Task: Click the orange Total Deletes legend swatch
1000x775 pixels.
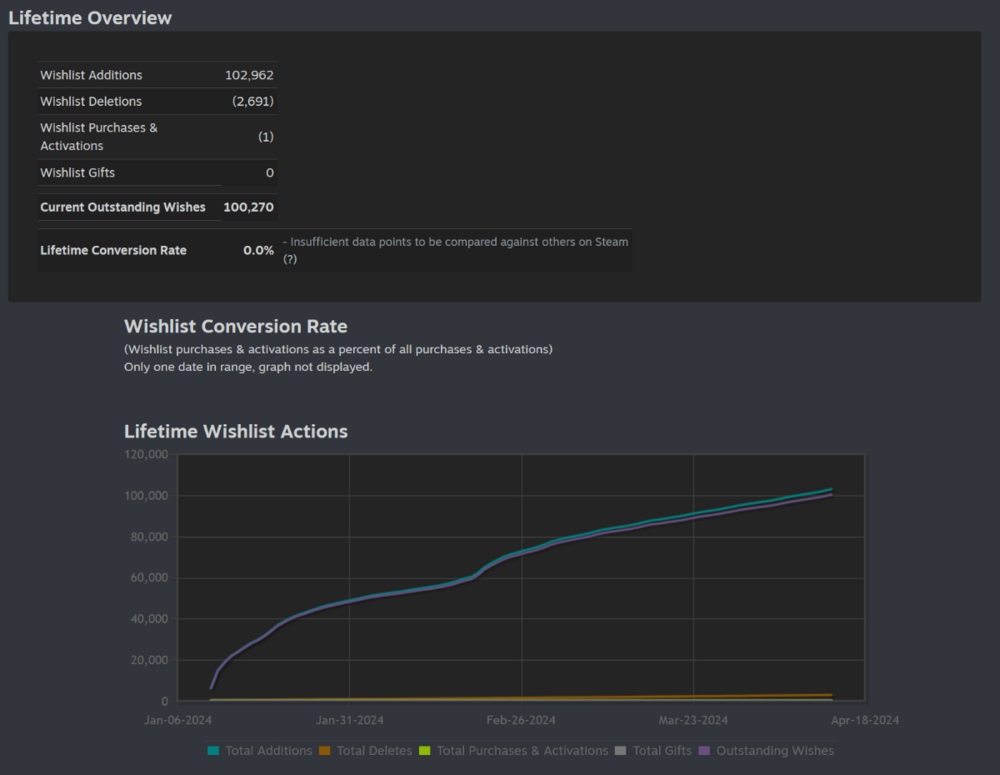Action: 325,751
